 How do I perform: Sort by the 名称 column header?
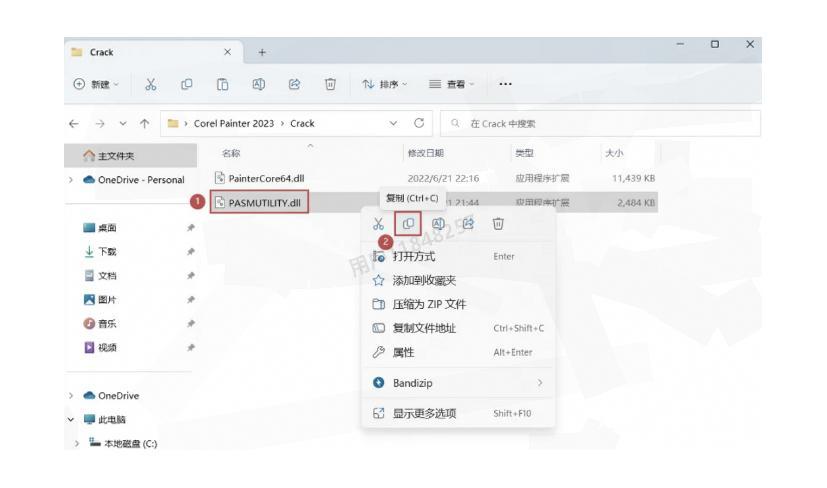[x=231, y=154]
